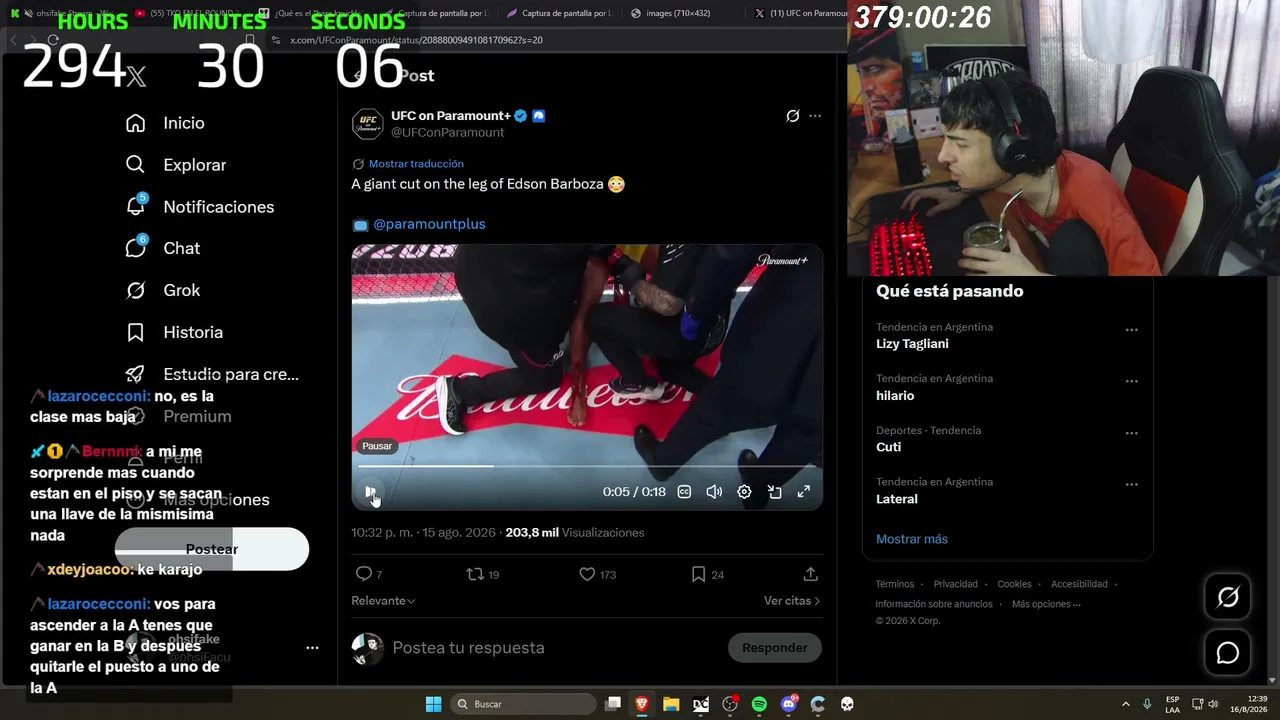Open Estudio para creadores in sidebar
Screen dimensions: 1280x720
point(212,374)
